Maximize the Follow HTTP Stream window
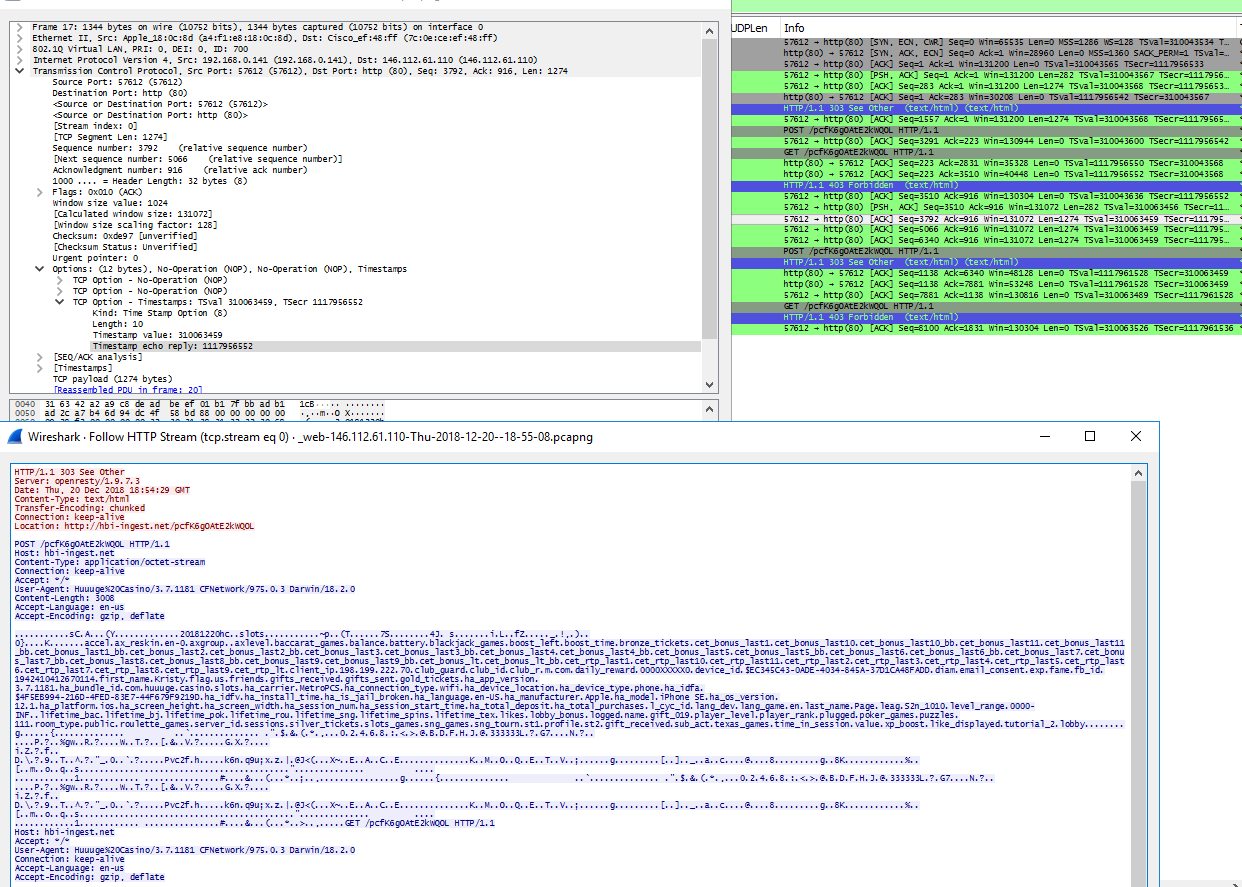The width and height of the screenshot is (1242, 887). (1089, 437)
